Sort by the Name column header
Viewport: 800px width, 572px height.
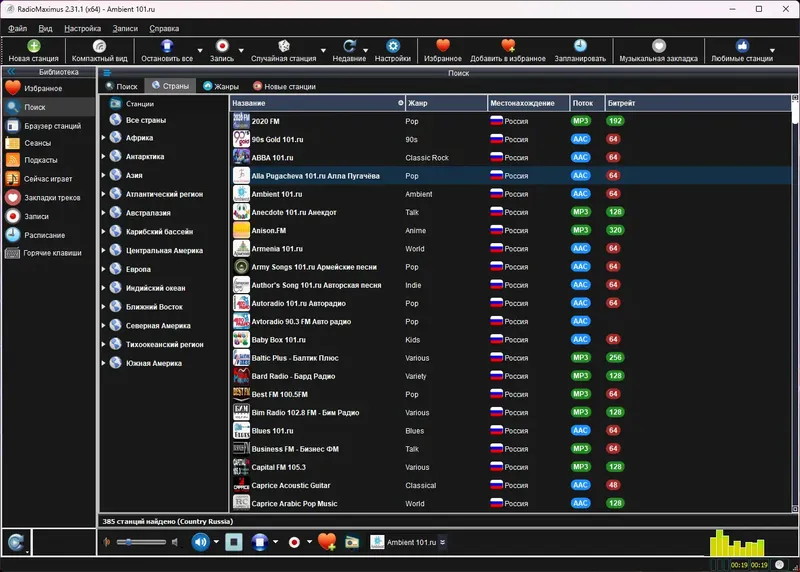click(x=317, y=103)
